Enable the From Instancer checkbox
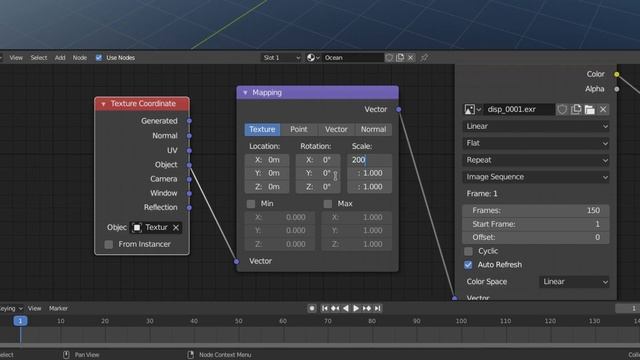 click(109, 244)
